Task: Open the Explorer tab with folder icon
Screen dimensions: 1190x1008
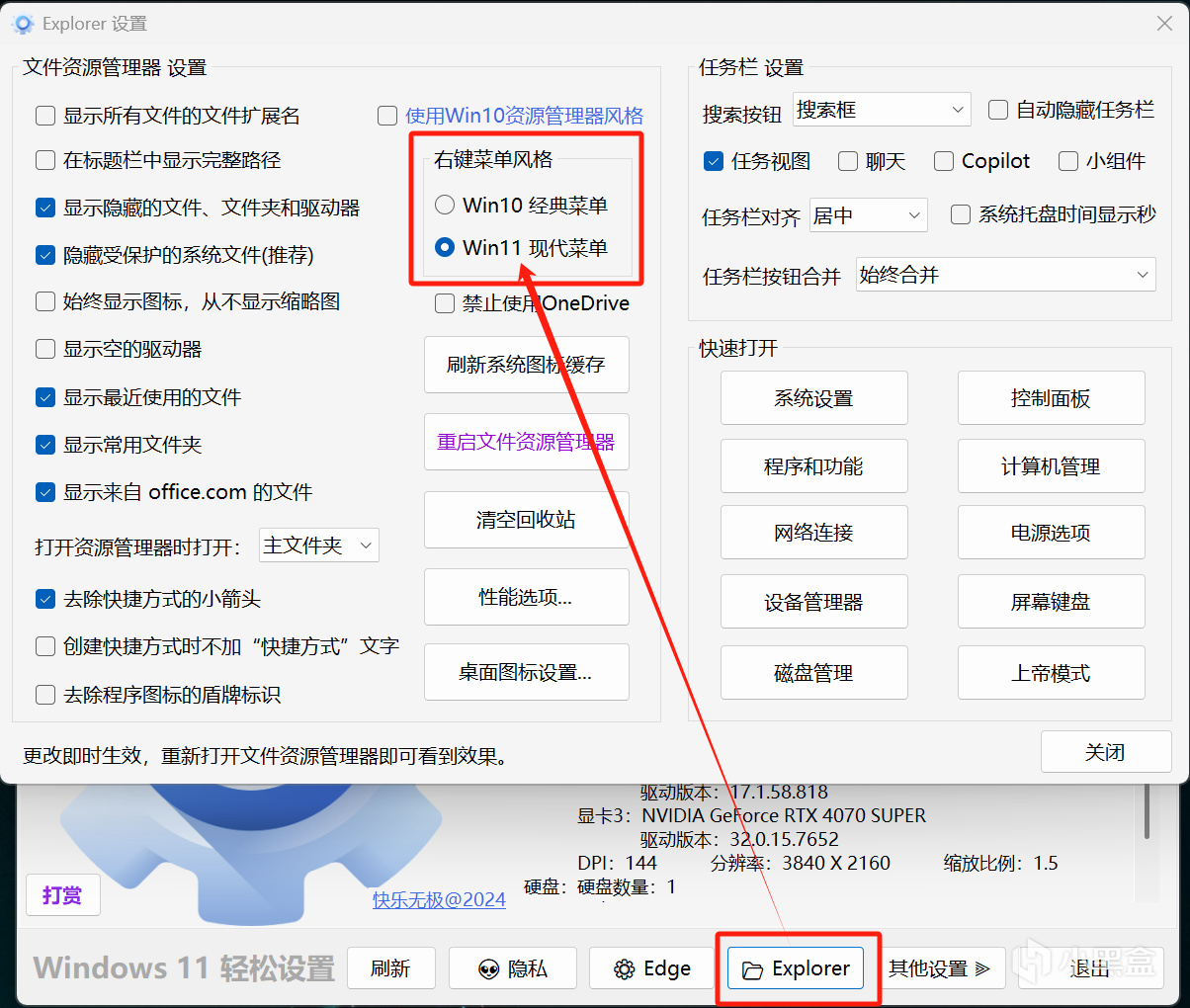Action: [796, 968]
